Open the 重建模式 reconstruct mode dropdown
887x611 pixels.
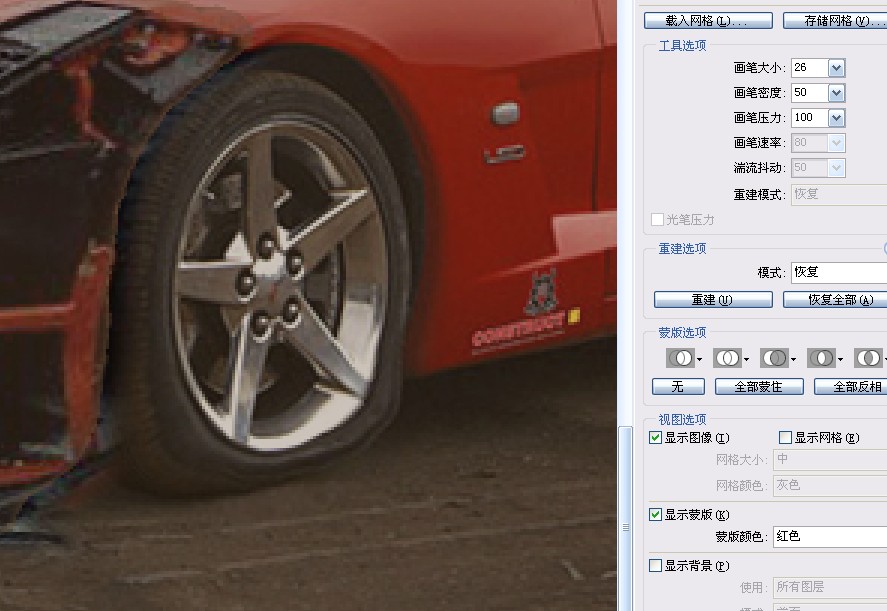(839, 194)
